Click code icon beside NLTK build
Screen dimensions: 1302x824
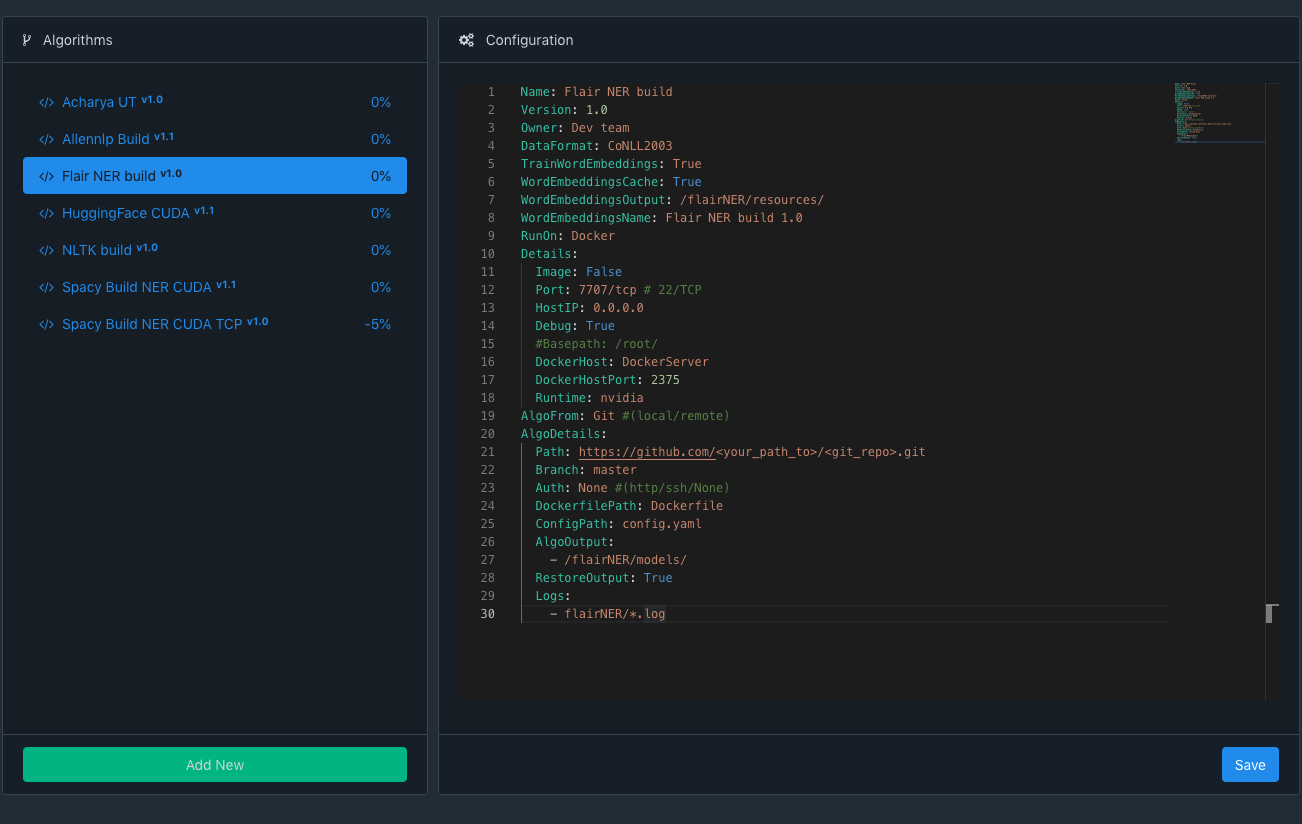click(x=46, y=251)
